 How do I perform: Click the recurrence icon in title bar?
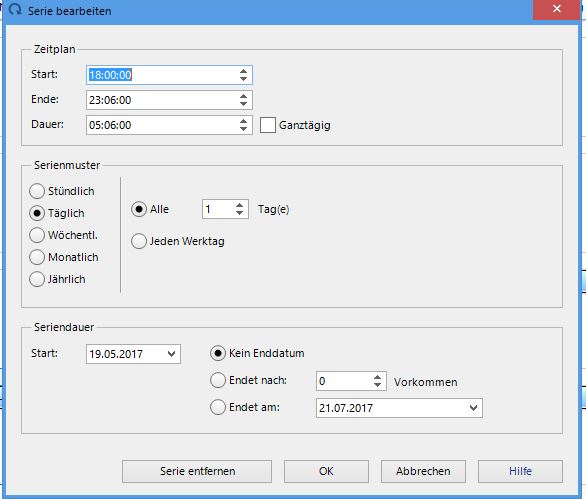coord(15,10)
